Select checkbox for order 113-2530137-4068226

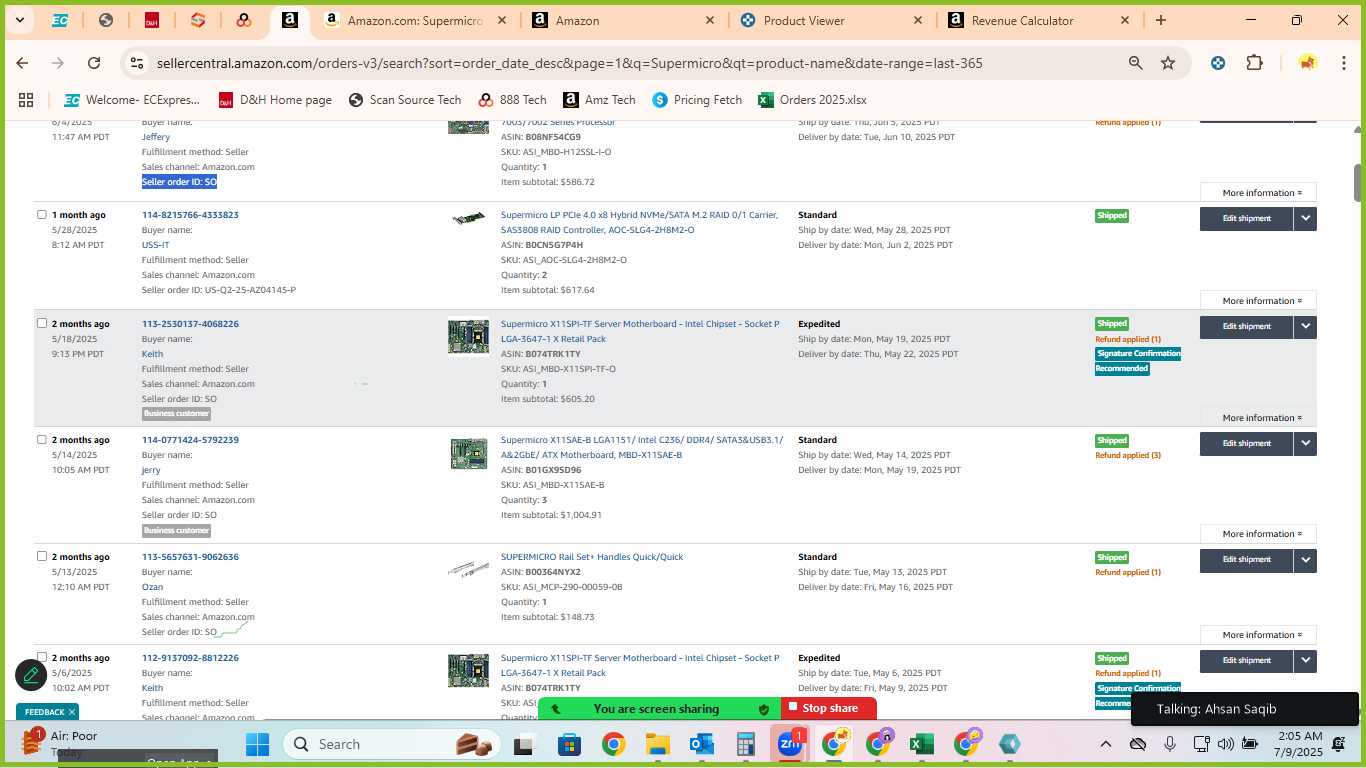[42, 323]
